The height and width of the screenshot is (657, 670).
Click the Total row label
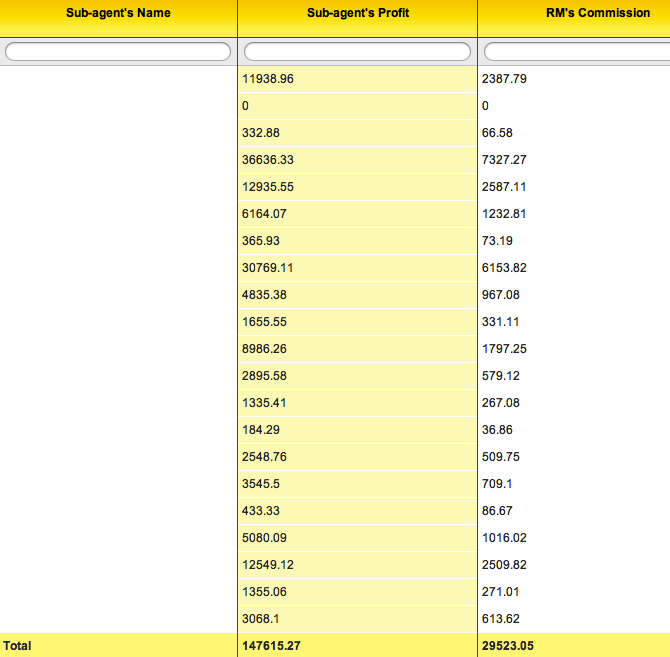pyautogui.click(x=18, y=646)
